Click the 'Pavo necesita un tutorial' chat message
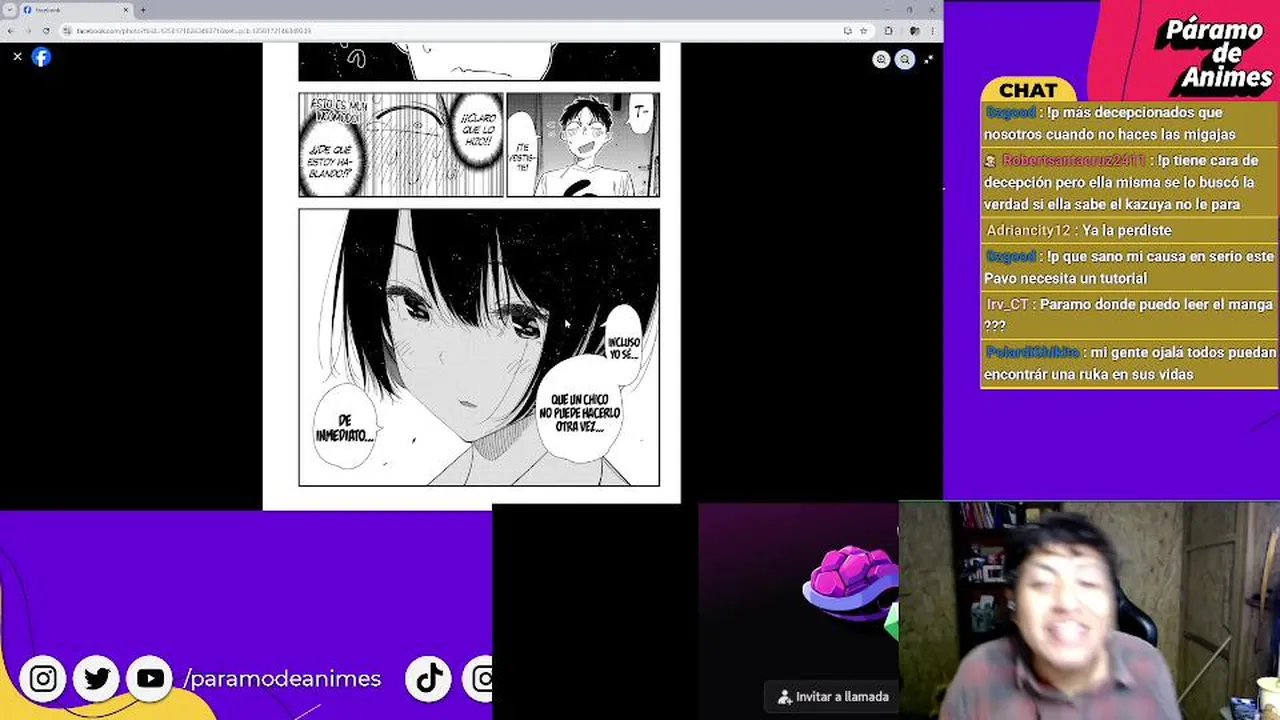Image resolution: width=1280 pixels, height=720 pixels. [x=1129, y=267]
